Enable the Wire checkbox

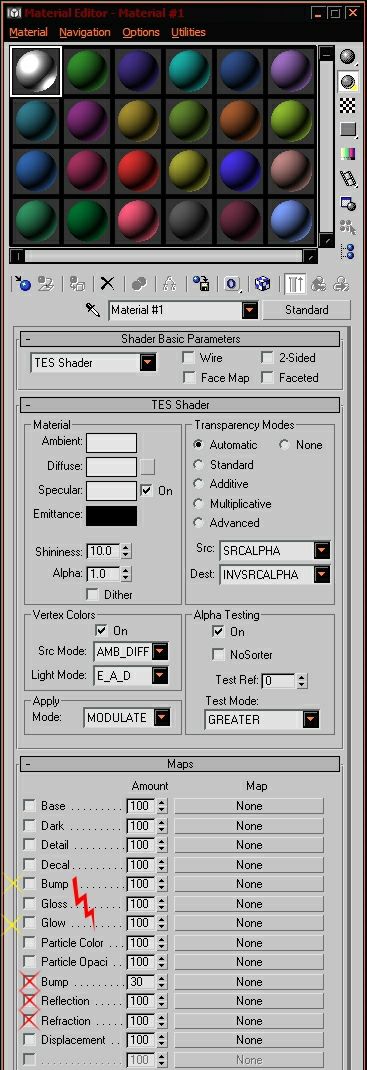click(x=188, y=358)
